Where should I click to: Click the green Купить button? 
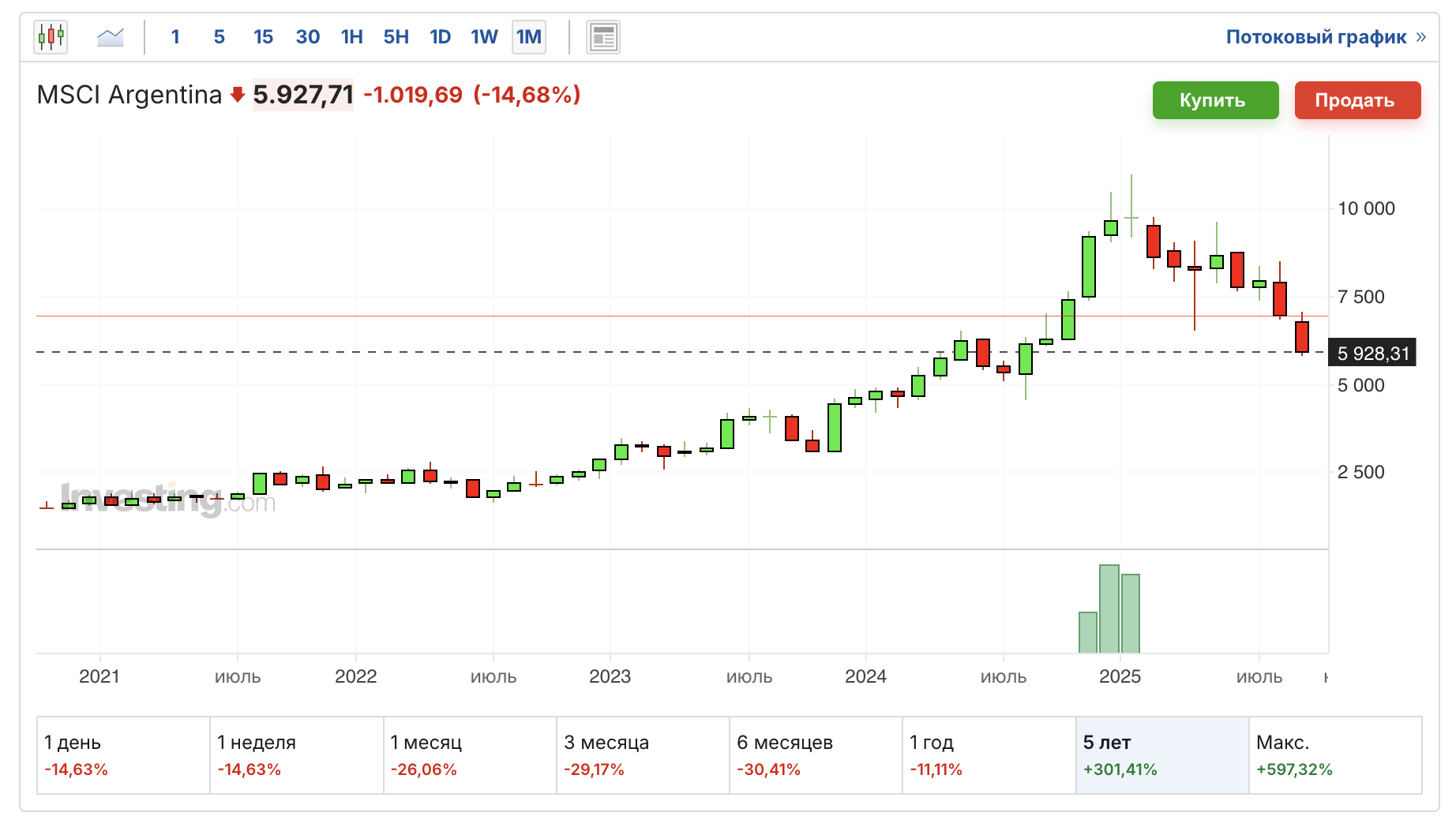1215,100
